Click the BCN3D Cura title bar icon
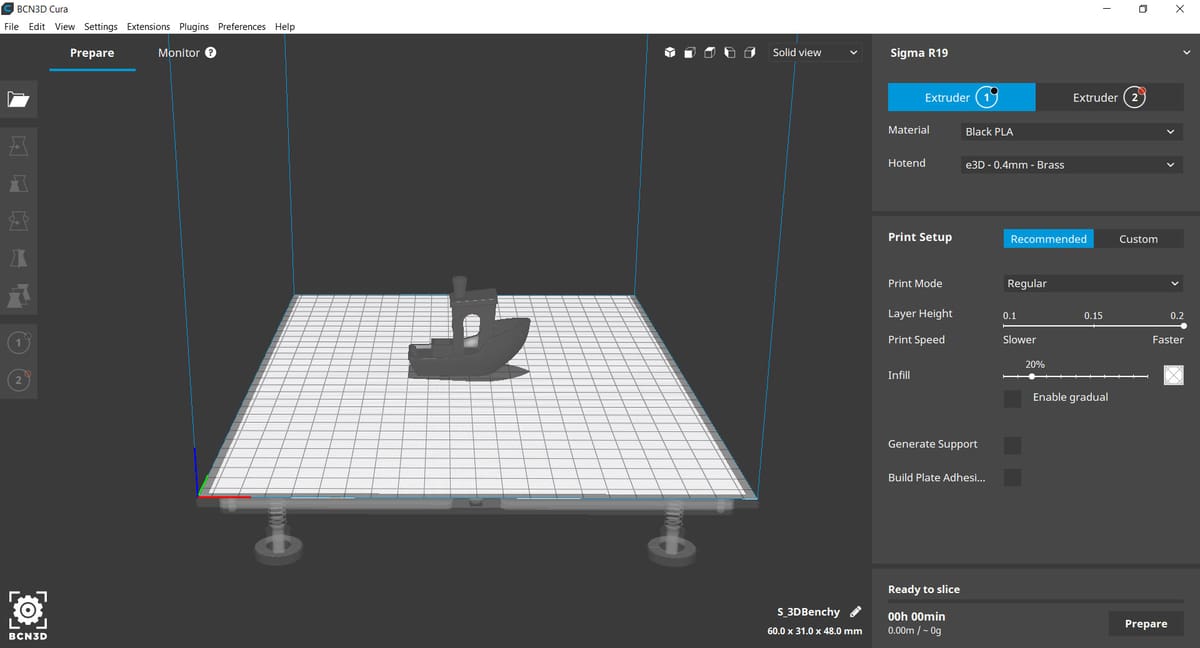 (x=8, y=8)
